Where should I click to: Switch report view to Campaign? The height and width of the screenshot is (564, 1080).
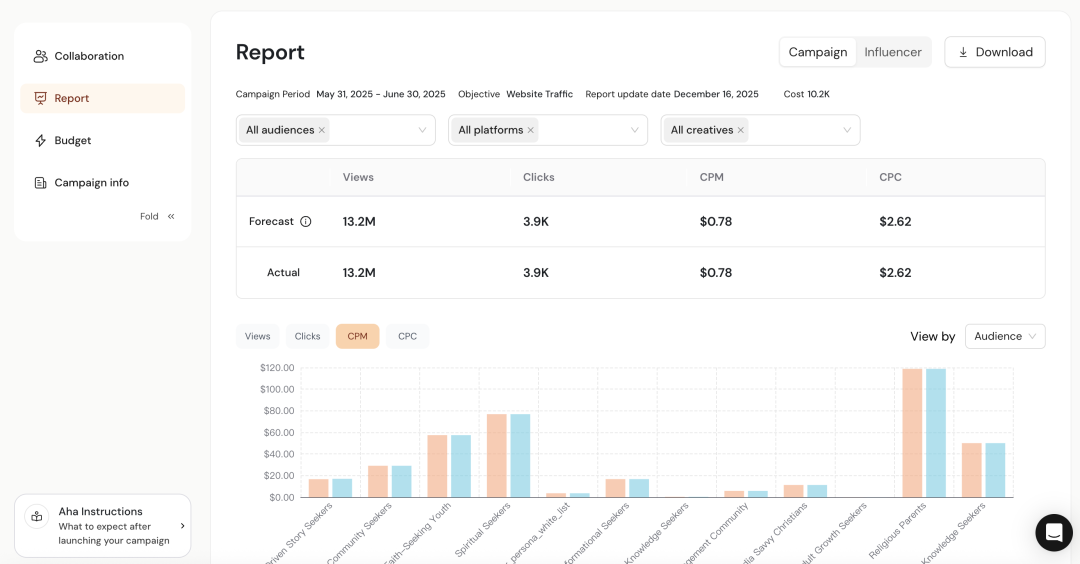tap(818, 52)
